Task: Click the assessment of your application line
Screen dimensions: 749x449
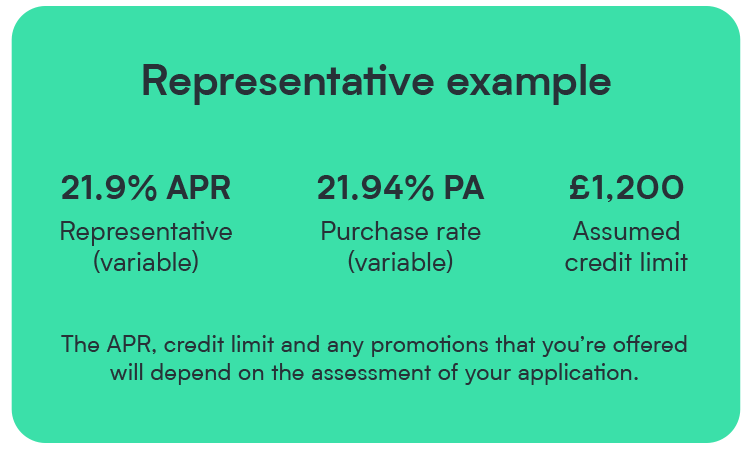Action: point(374,373)
